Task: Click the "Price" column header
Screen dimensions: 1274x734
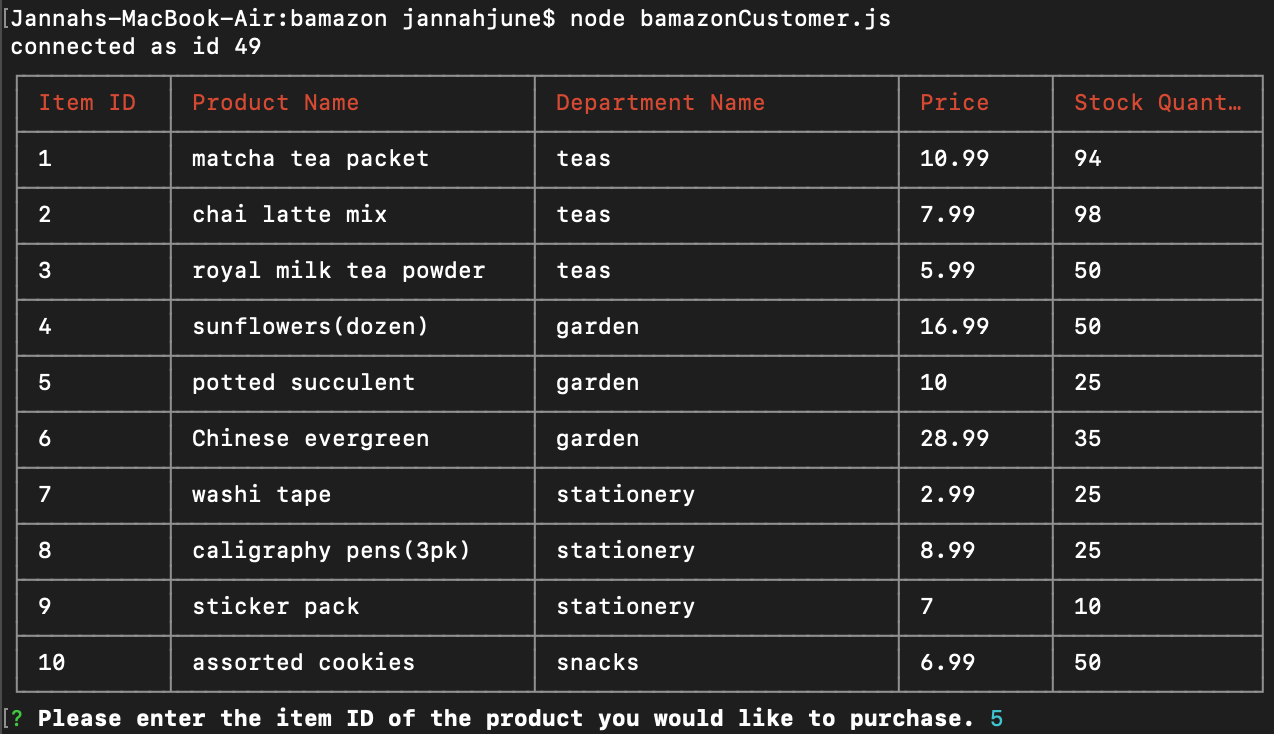Action: pos(954,103)
